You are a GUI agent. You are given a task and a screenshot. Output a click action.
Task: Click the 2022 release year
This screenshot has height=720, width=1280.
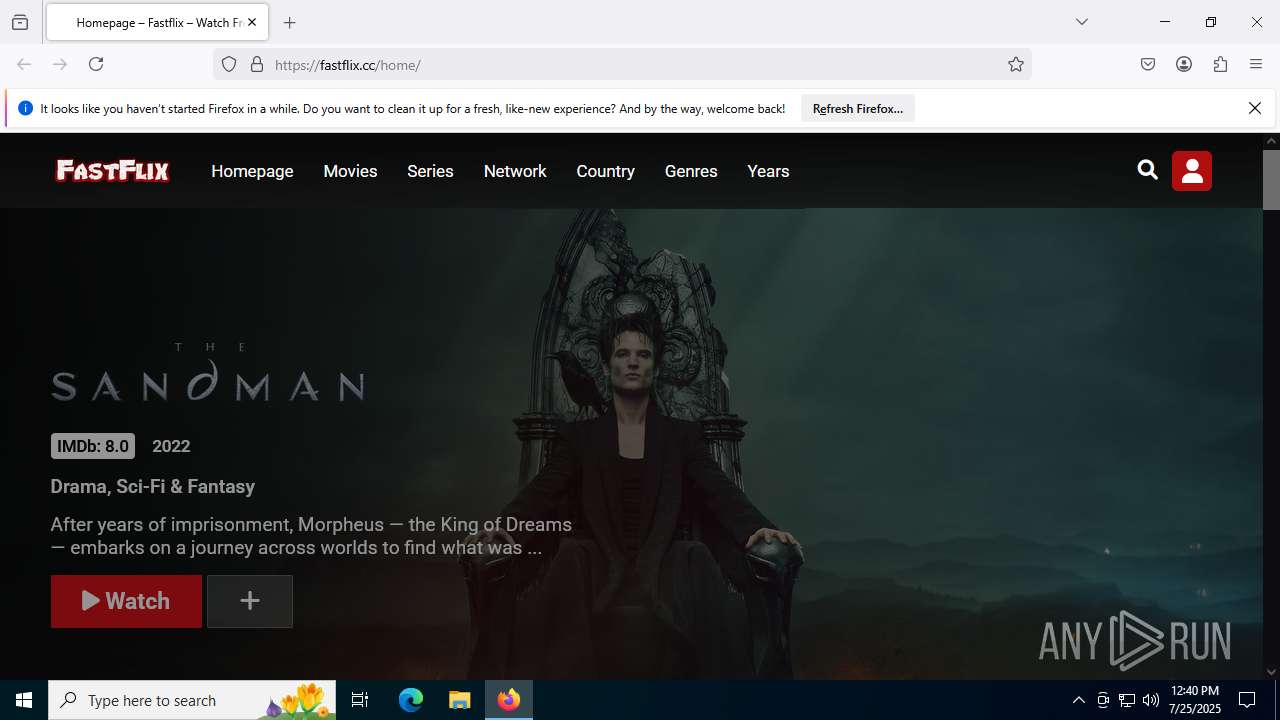(x=171, y=446)
